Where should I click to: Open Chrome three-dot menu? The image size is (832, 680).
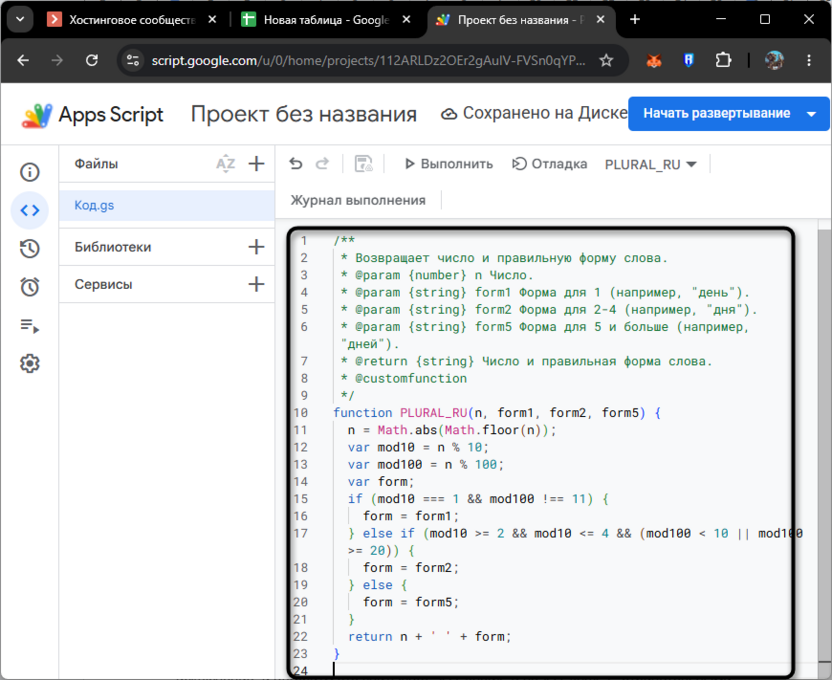(x=809, y=60)
